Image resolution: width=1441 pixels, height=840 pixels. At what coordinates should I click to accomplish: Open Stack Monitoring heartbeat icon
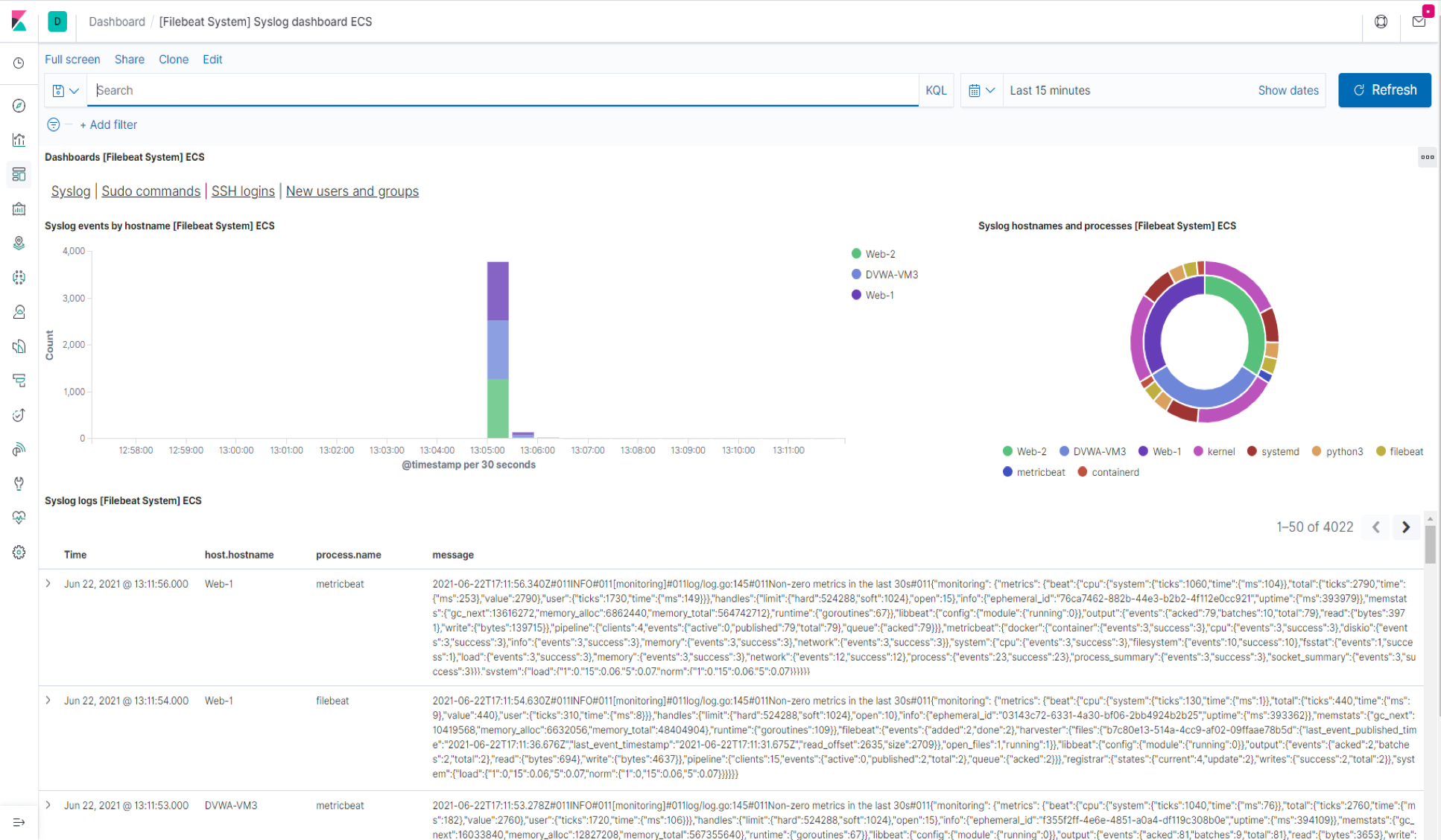[19, 518]
